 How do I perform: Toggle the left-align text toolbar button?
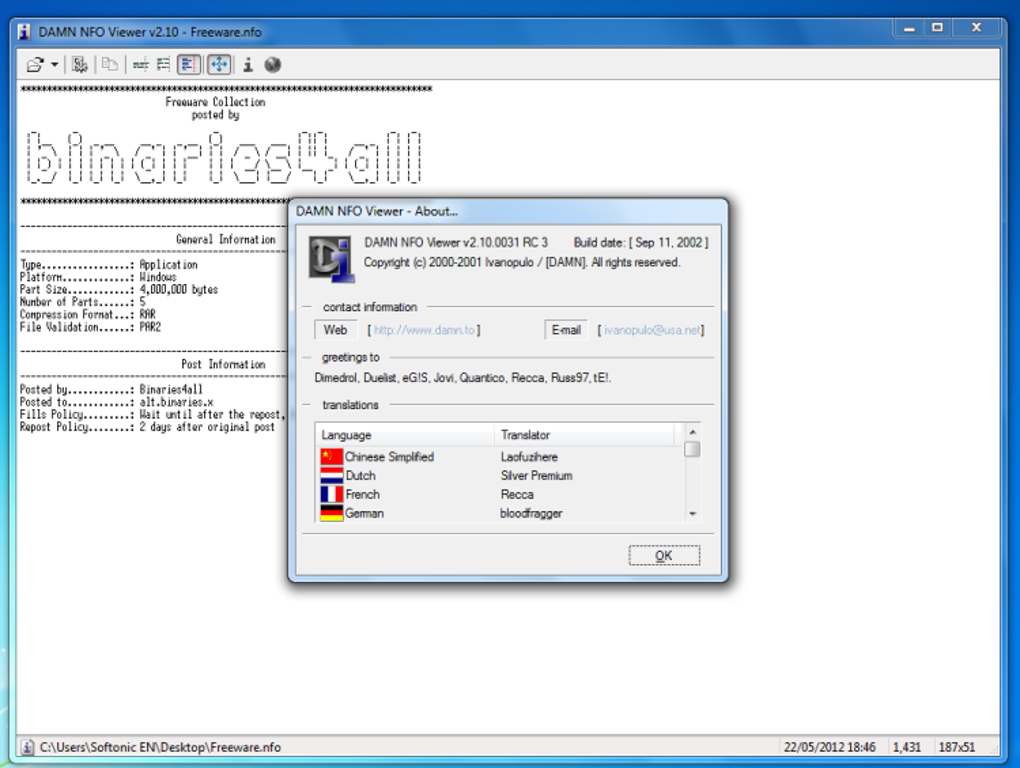pos(189,64)
